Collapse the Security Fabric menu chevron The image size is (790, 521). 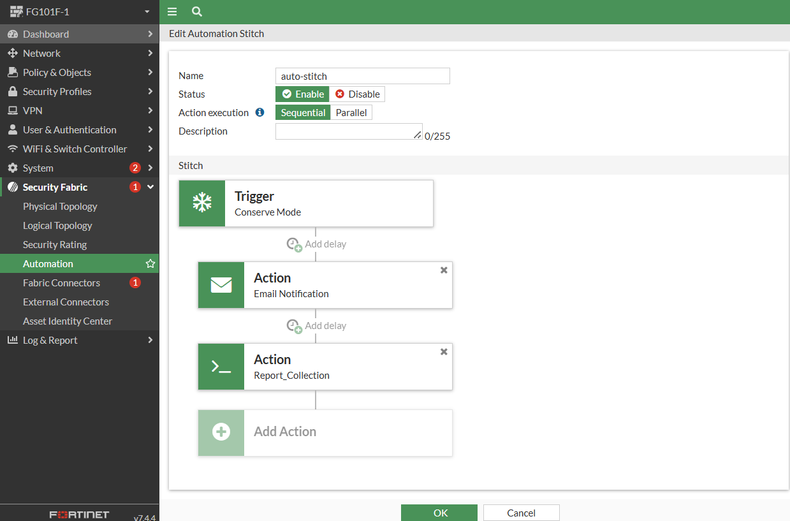pos(150,187)
